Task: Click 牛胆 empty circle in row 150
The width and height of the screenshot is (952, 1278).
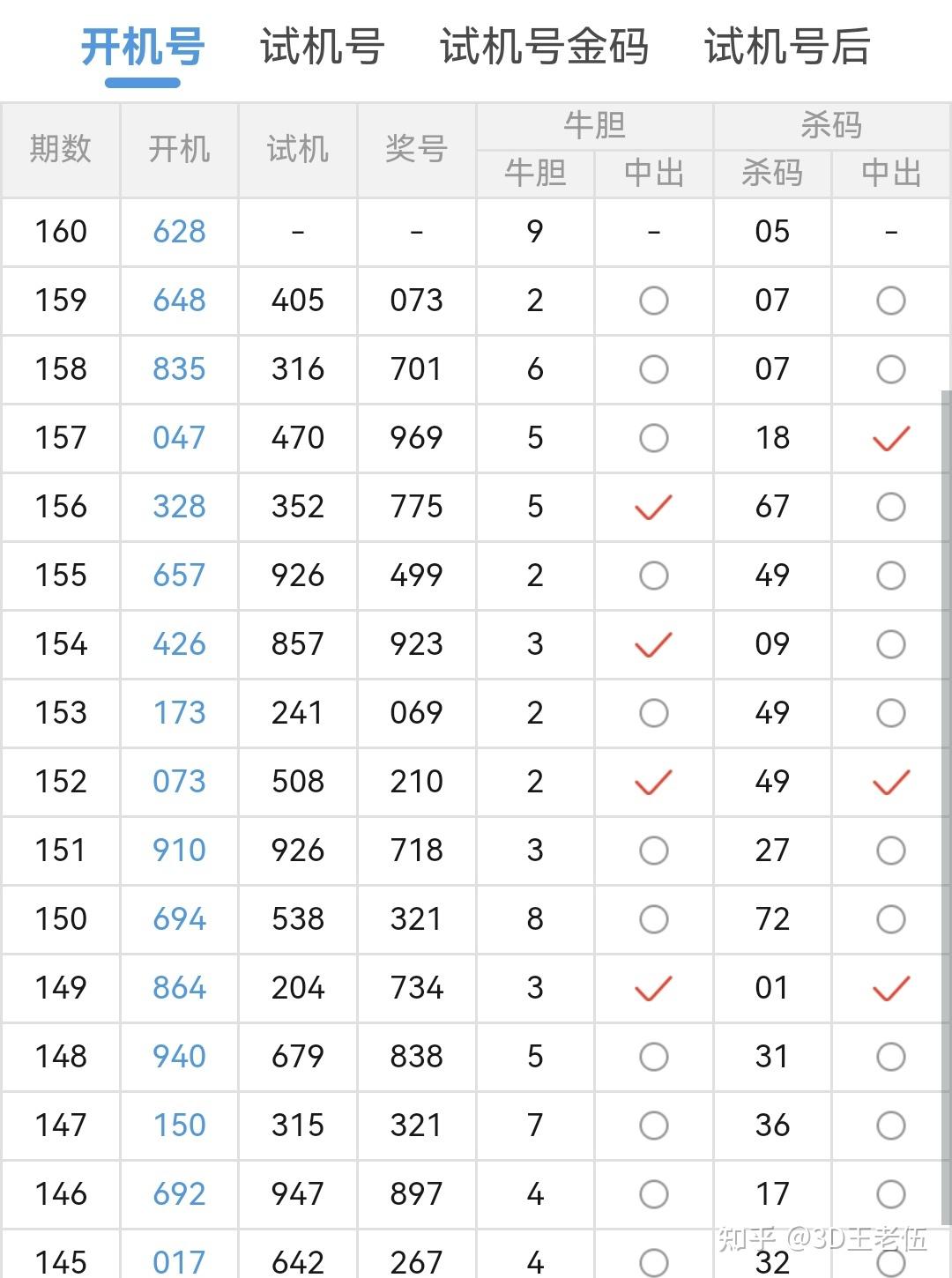Action: (x=653, y=919)
